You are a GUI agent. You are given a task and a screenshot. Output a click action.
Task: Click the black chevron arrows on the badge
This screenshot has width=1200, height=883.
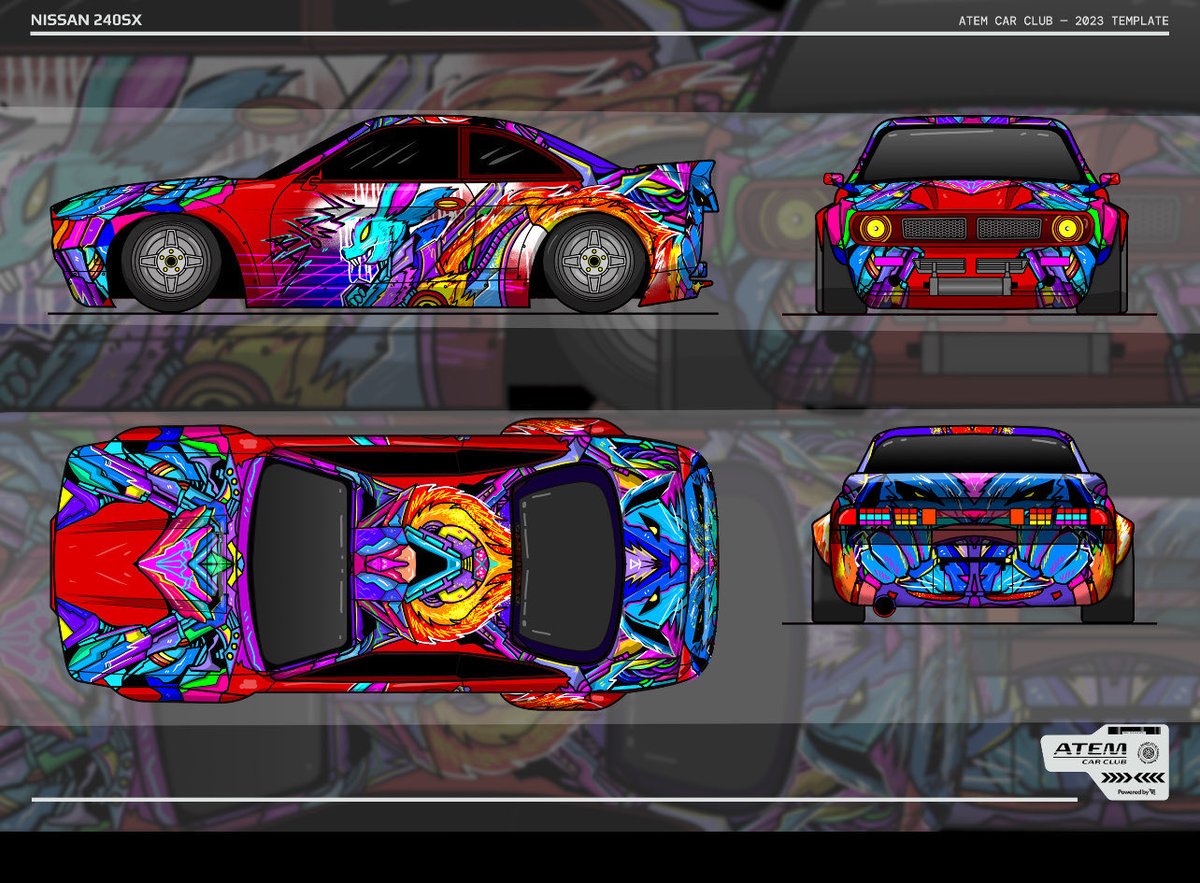(x=1132, y=777)
